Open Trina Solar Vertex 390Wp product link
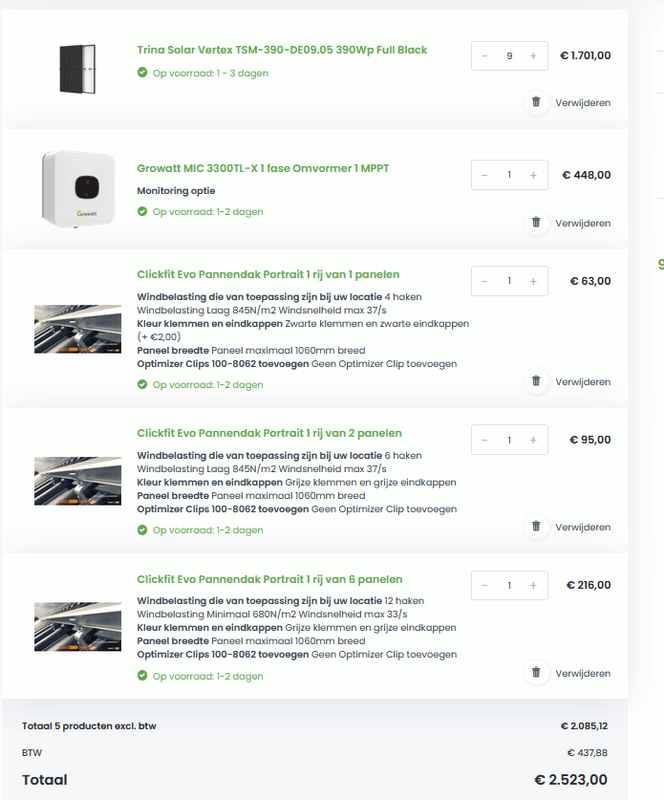The height and width of the screenshot is (800, 664). tap(282, 50)
